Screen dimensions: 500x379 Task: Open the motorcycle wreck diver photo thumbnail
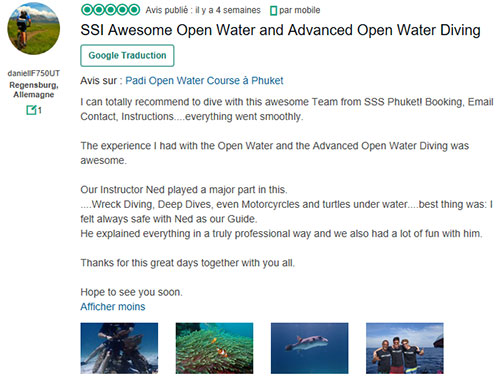pyautogui.click(x=119, y=348)
